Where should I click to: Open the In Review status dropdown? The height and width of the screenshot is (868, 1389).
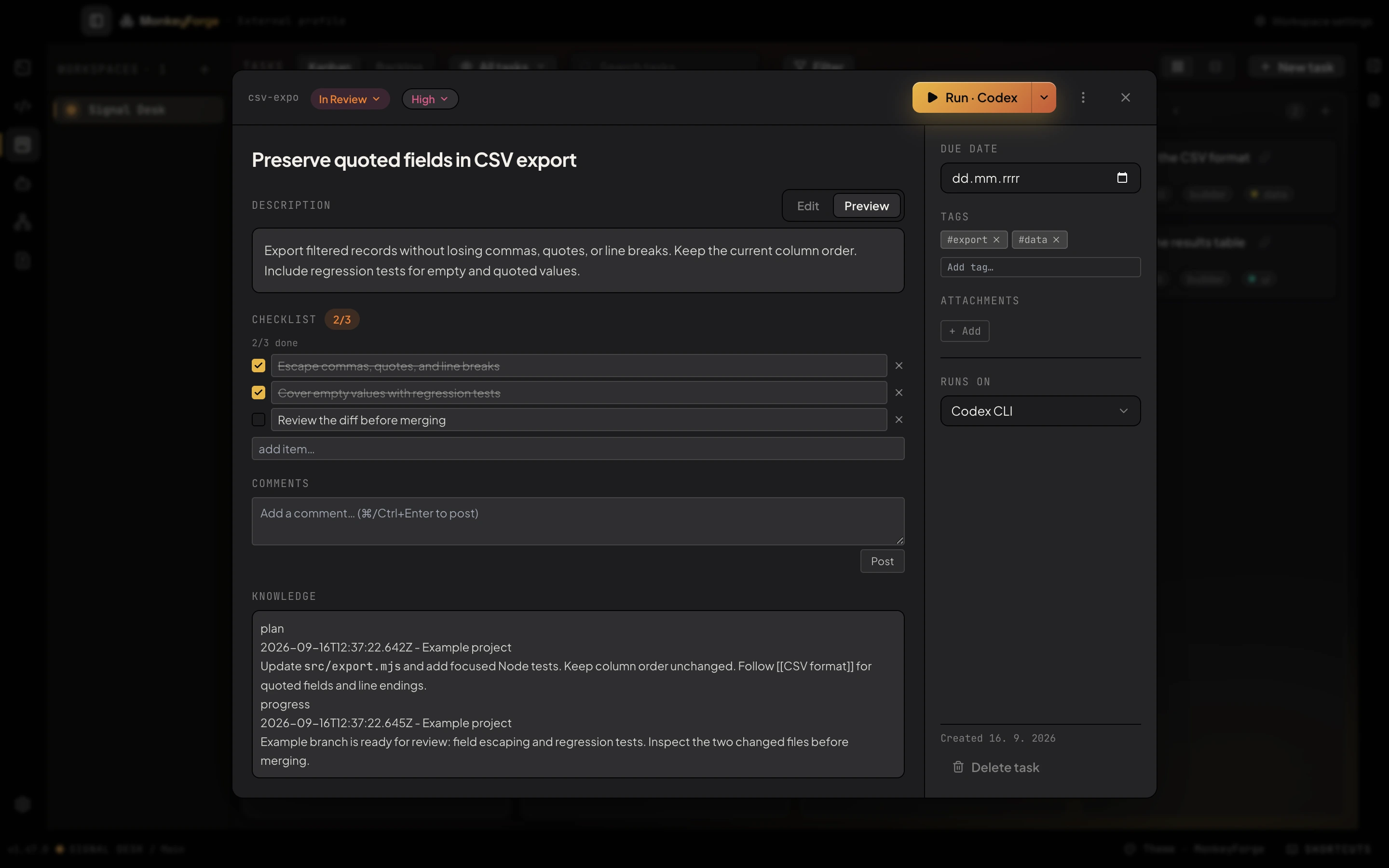pos(350,99)
